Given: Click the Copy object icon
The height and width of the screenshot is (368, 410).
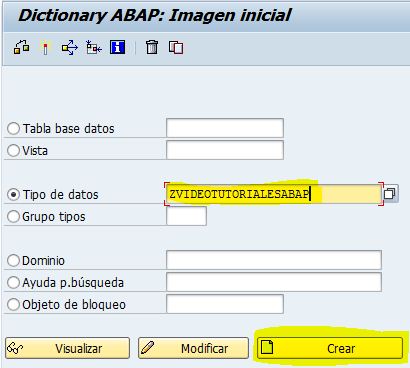Looking at the screenshot, I should pos(176,47).
